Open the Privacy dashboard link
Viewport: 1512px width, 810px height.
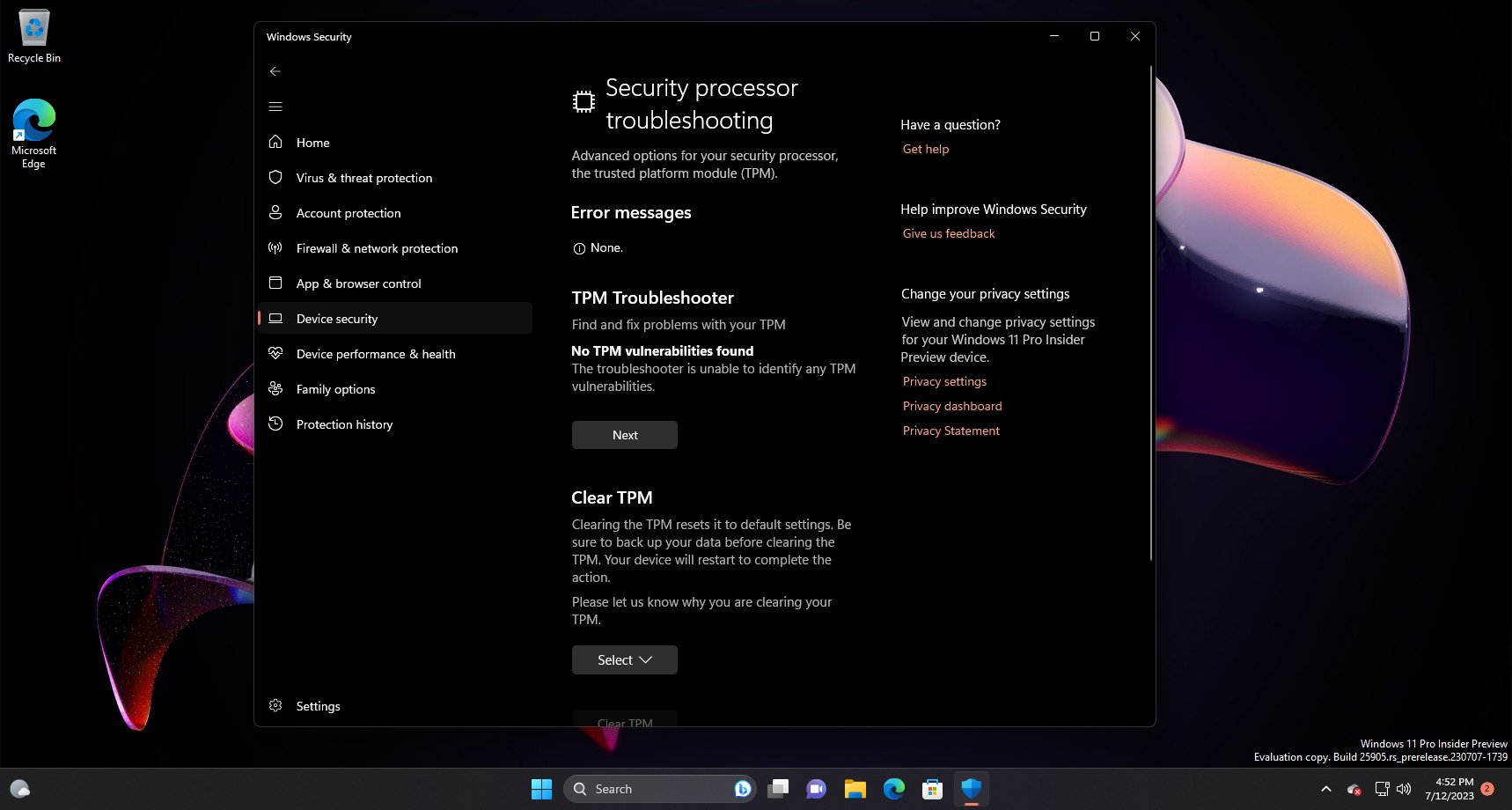(x=952, y=406)
